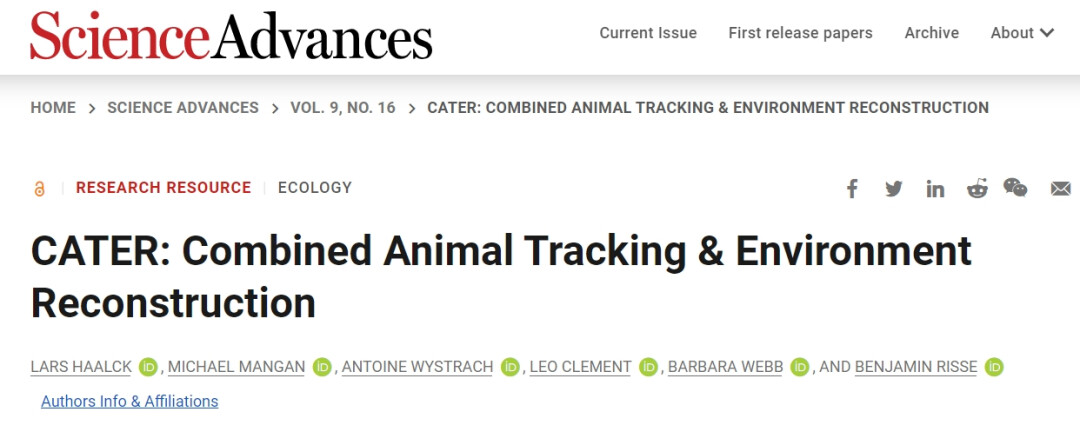Expand the About dropdown menu
1080x425 pixels.
click(1022, 33)
